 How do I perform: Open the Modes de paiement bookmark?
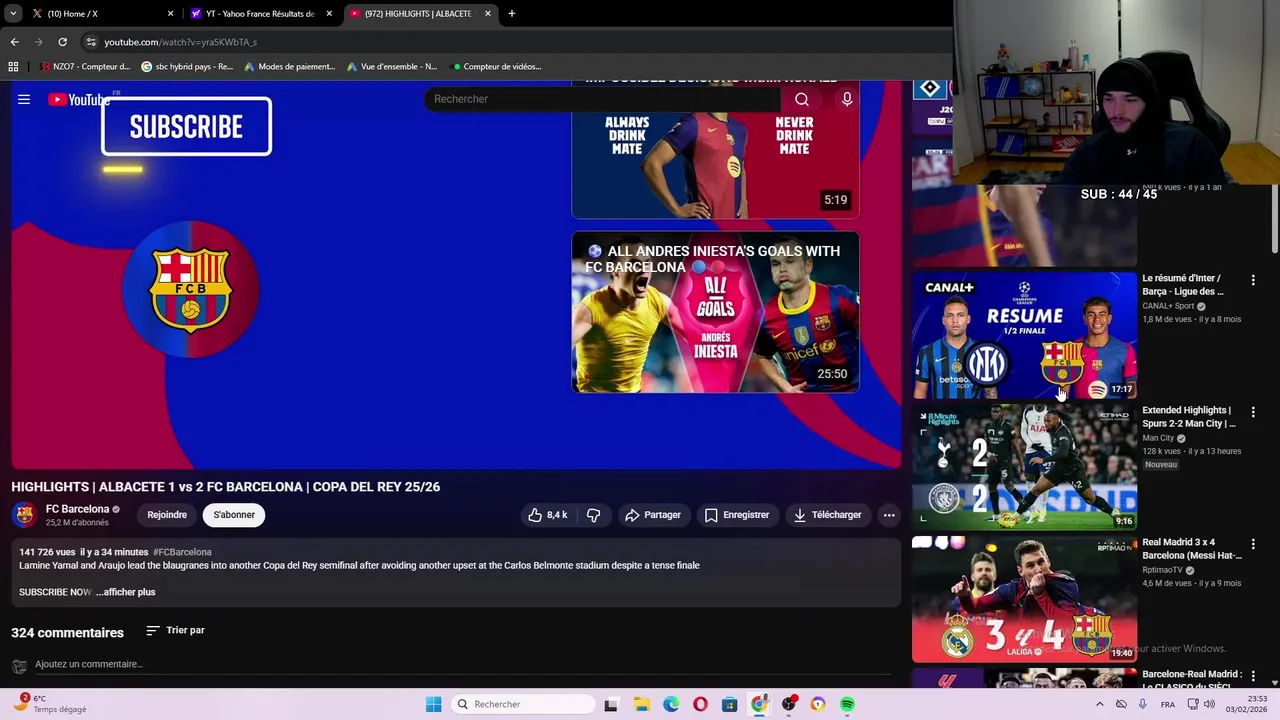(289, 67)
